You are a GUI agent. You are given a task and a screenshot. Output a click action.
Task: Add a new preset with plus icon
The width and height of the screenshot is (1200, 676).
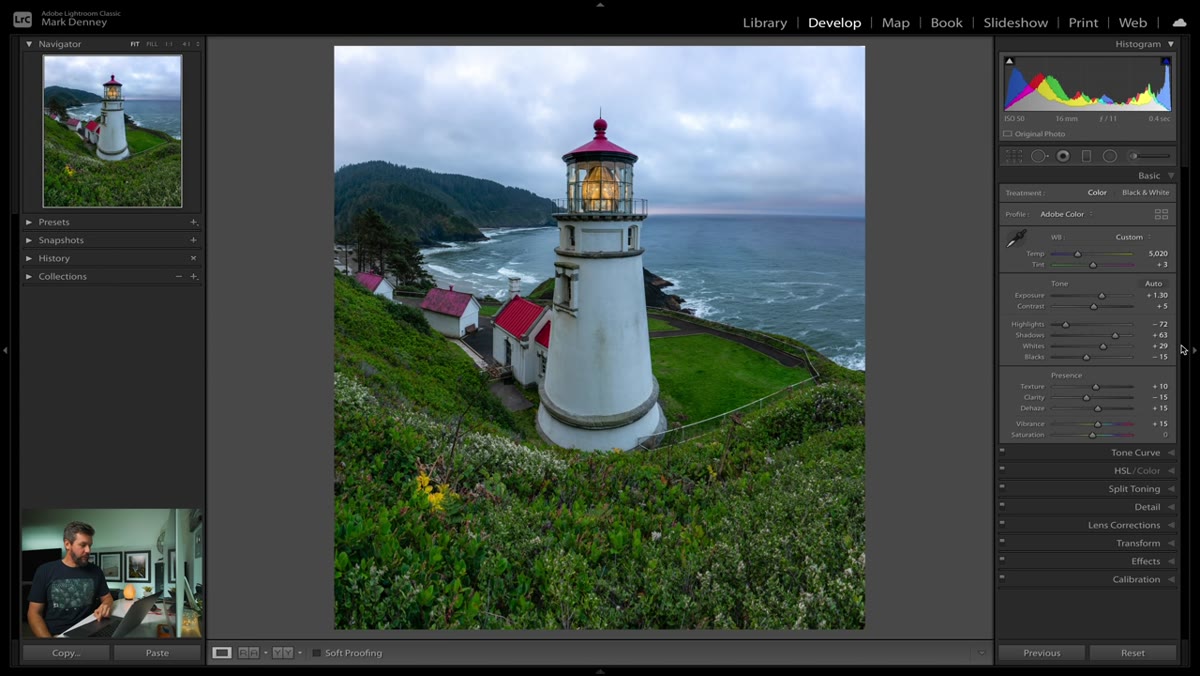pos(193,222)
